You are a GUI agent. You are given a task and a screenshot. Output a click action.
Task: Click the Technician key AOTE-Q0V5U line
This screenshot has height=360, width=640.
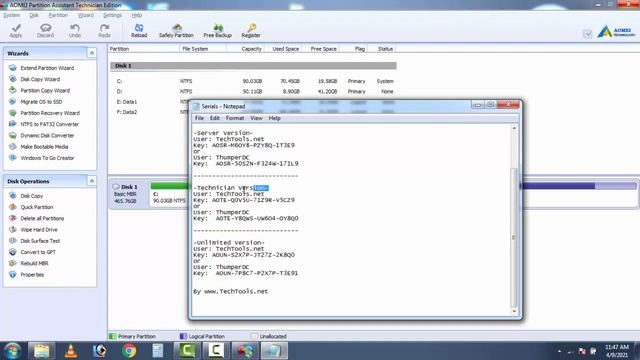(x=244, y=200)
